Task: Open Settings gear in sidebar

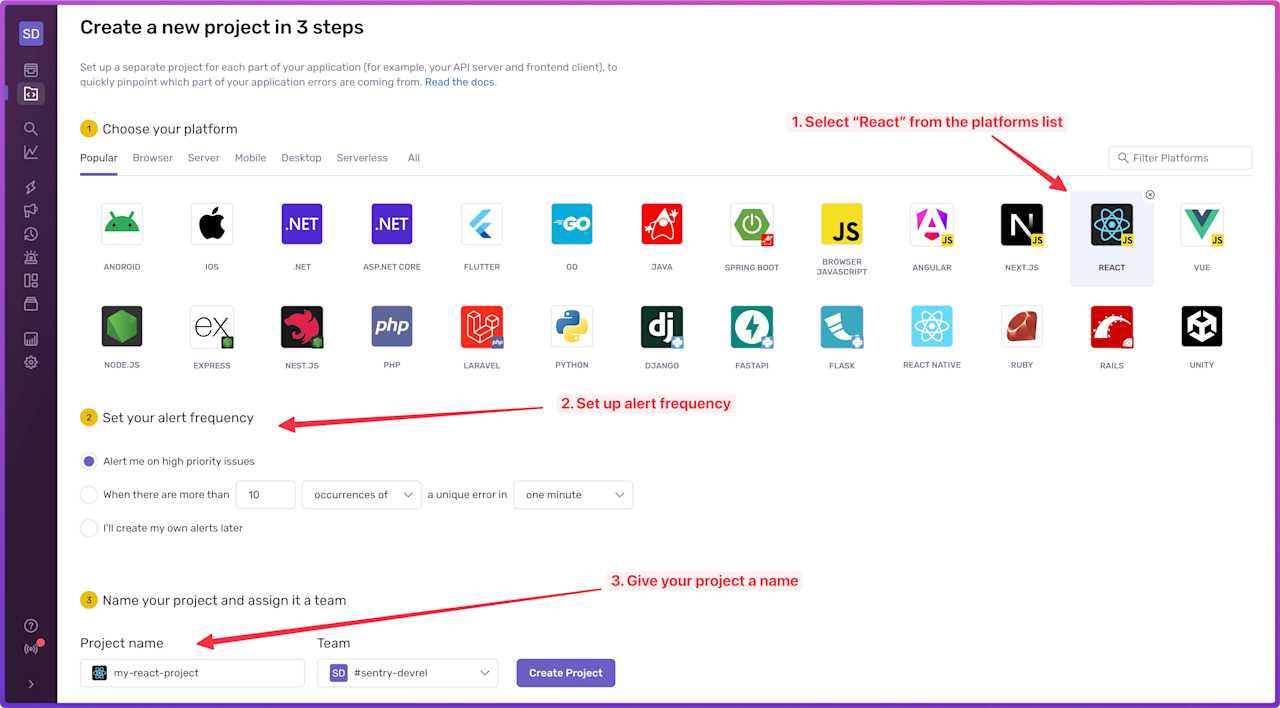Action: (x=31, y=362)
